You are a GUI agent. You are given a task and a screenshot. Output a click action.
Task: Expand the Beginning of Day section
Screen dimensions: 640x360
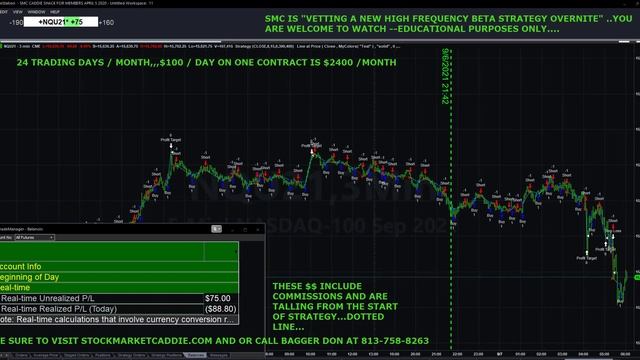click(119, 277)
